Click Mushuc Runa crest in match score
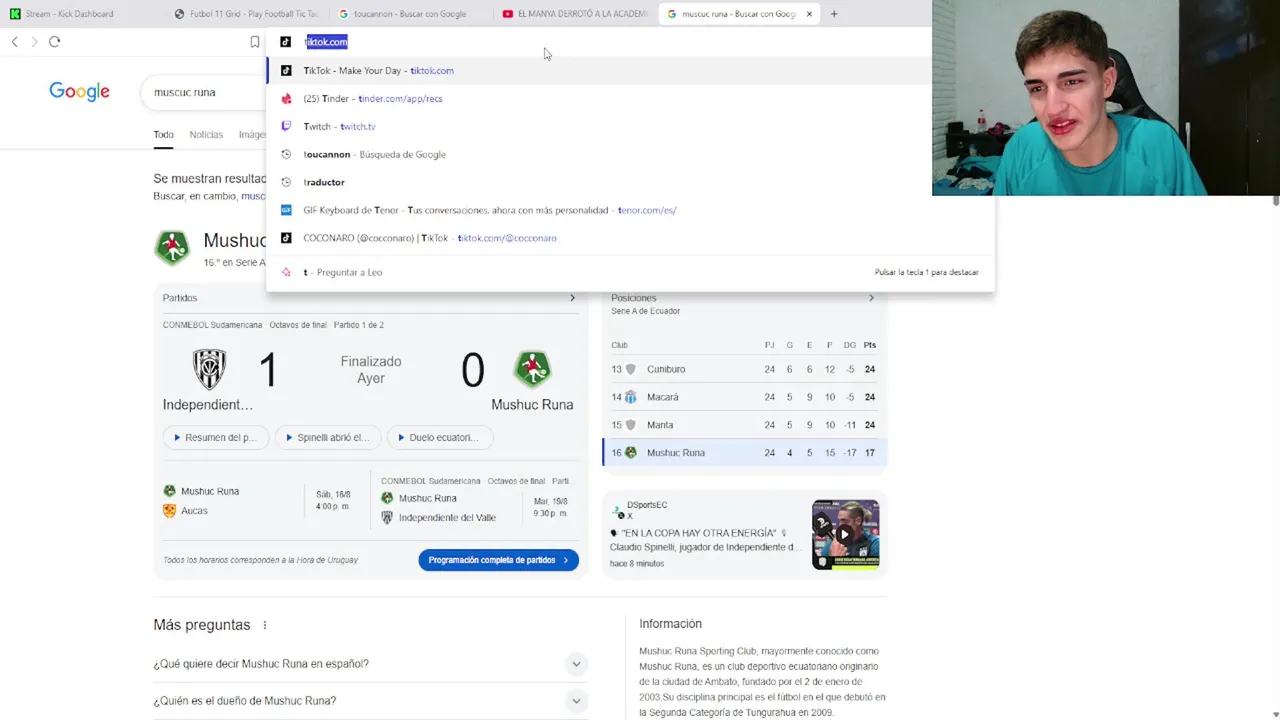This screenshot has height=720, width=1280. pos(532,369)
